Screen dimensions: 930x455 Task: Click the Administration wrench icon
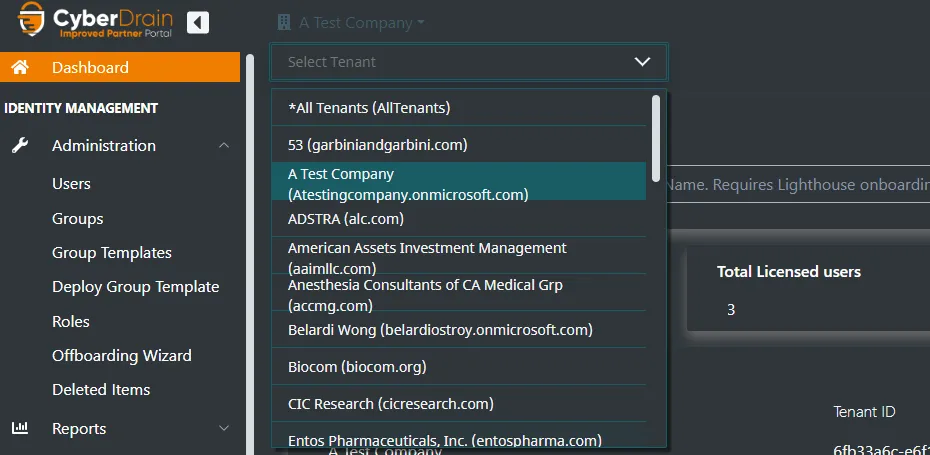tap(20, 145)
